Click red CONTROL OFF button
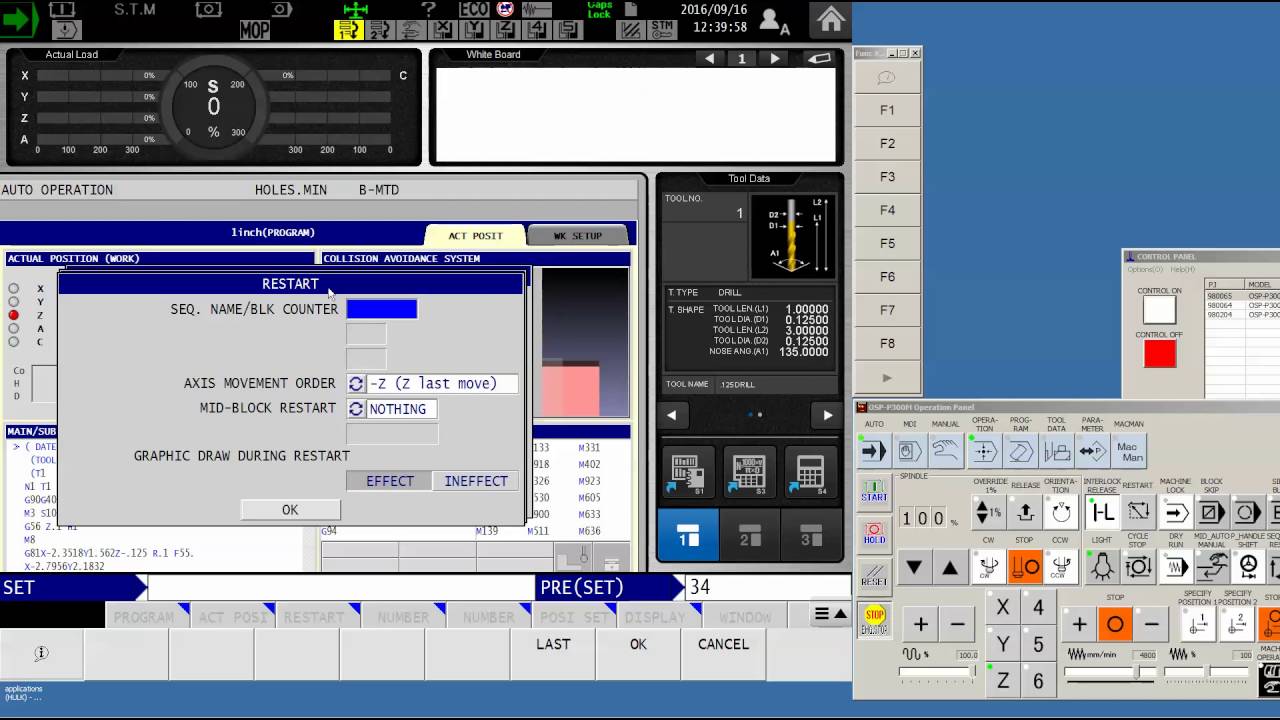This screenshot has width=1280, height=720. point(1160,354)
